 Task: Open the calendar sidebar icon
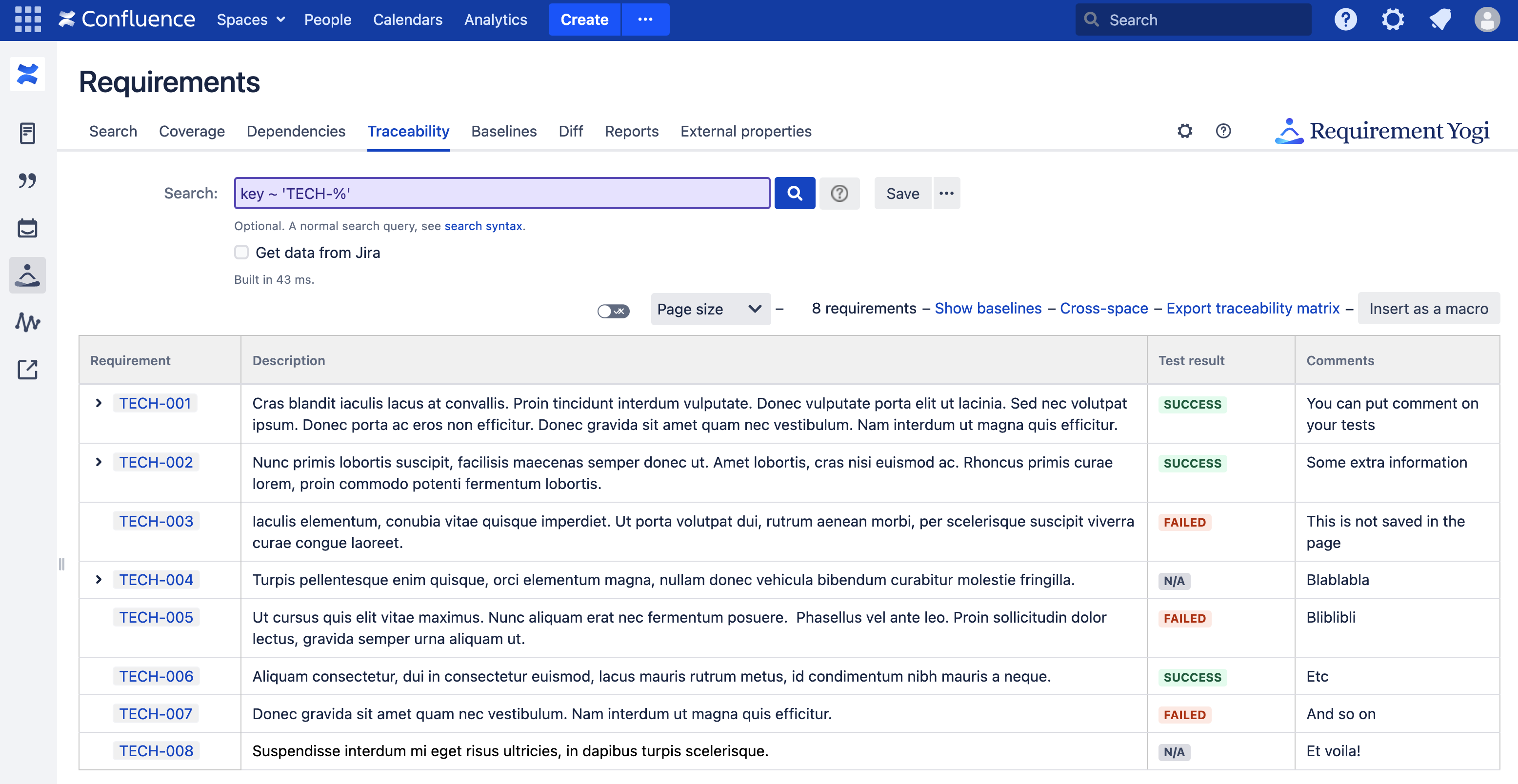pyautogui.click(x=28, y=228)
